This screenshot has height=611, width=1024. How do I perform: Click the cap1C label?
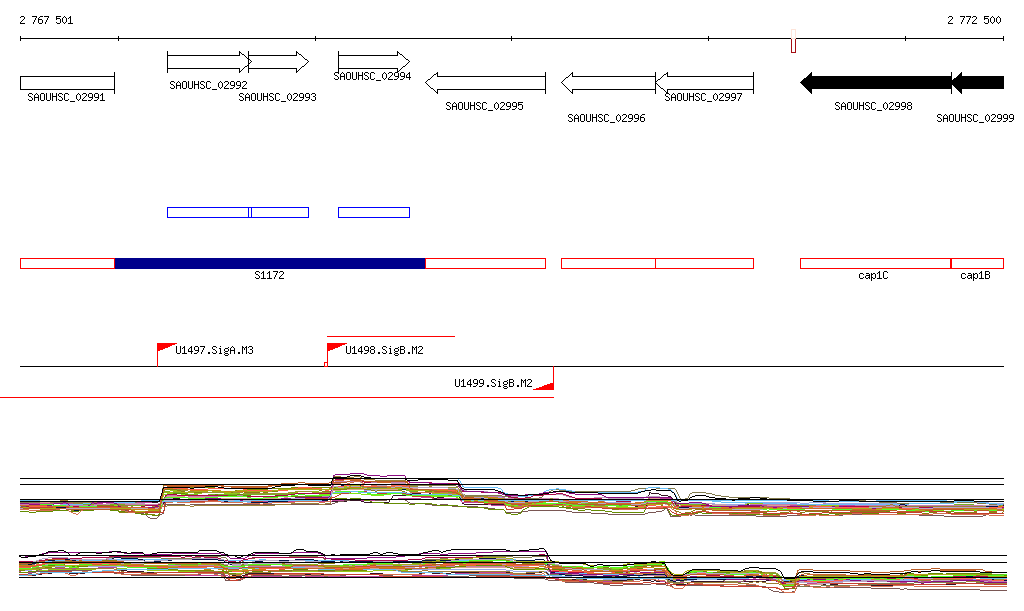[x=873, y=275]
